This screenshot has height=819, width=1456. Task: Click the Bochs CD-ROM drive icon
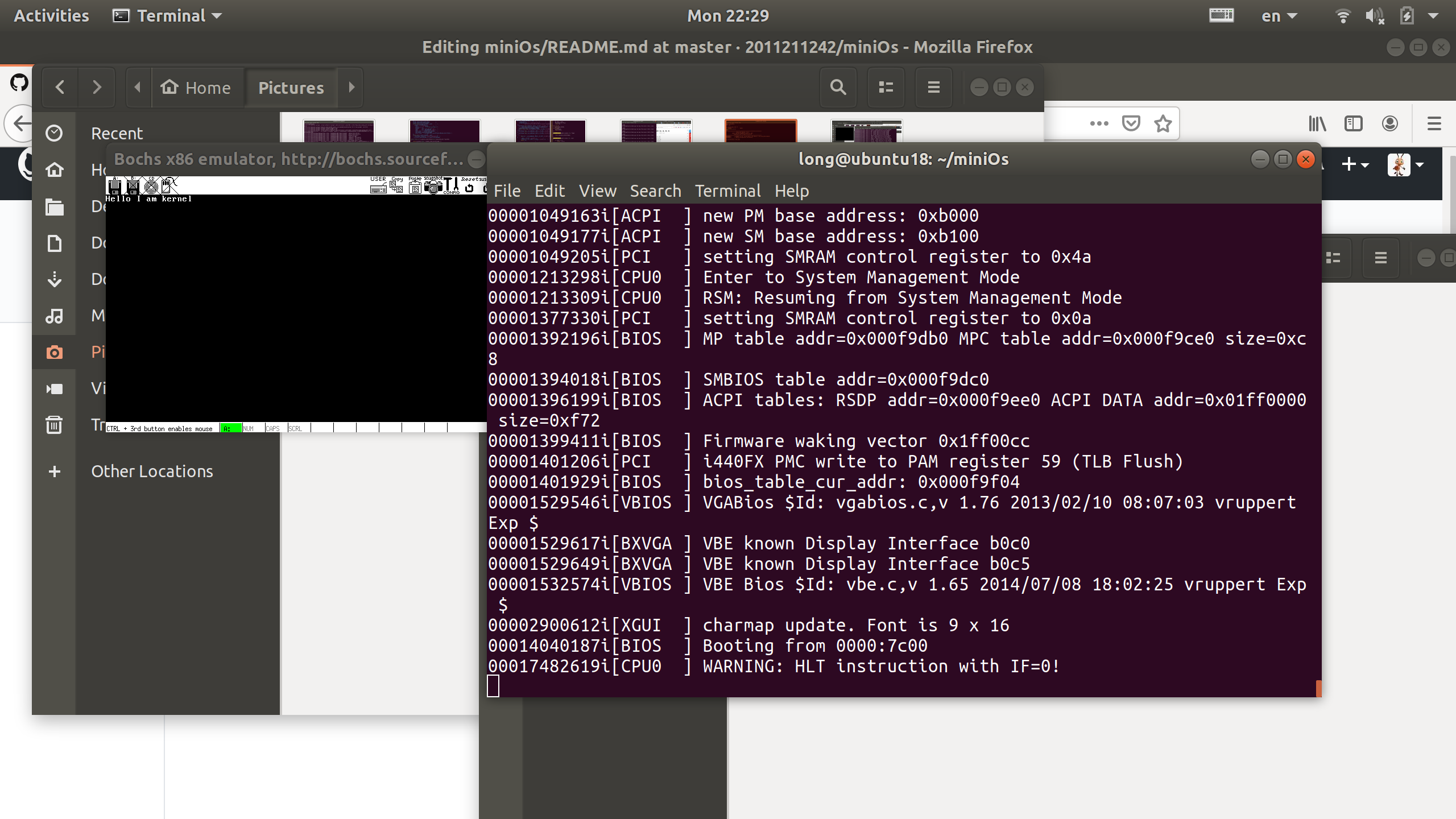(x=151, y=186)
